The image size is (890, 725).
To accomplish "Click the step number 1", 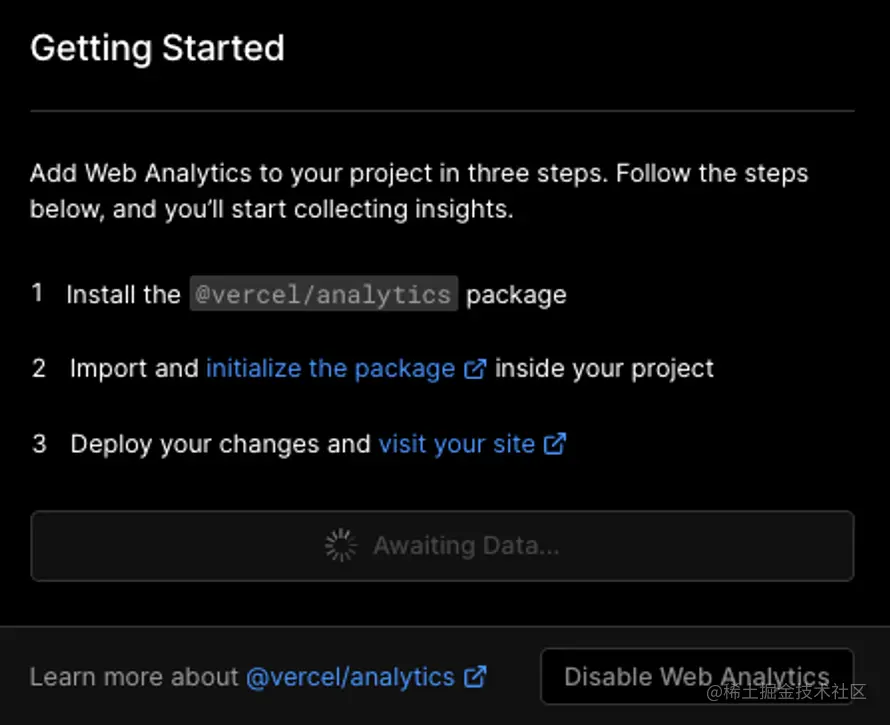I will [37, 294].
